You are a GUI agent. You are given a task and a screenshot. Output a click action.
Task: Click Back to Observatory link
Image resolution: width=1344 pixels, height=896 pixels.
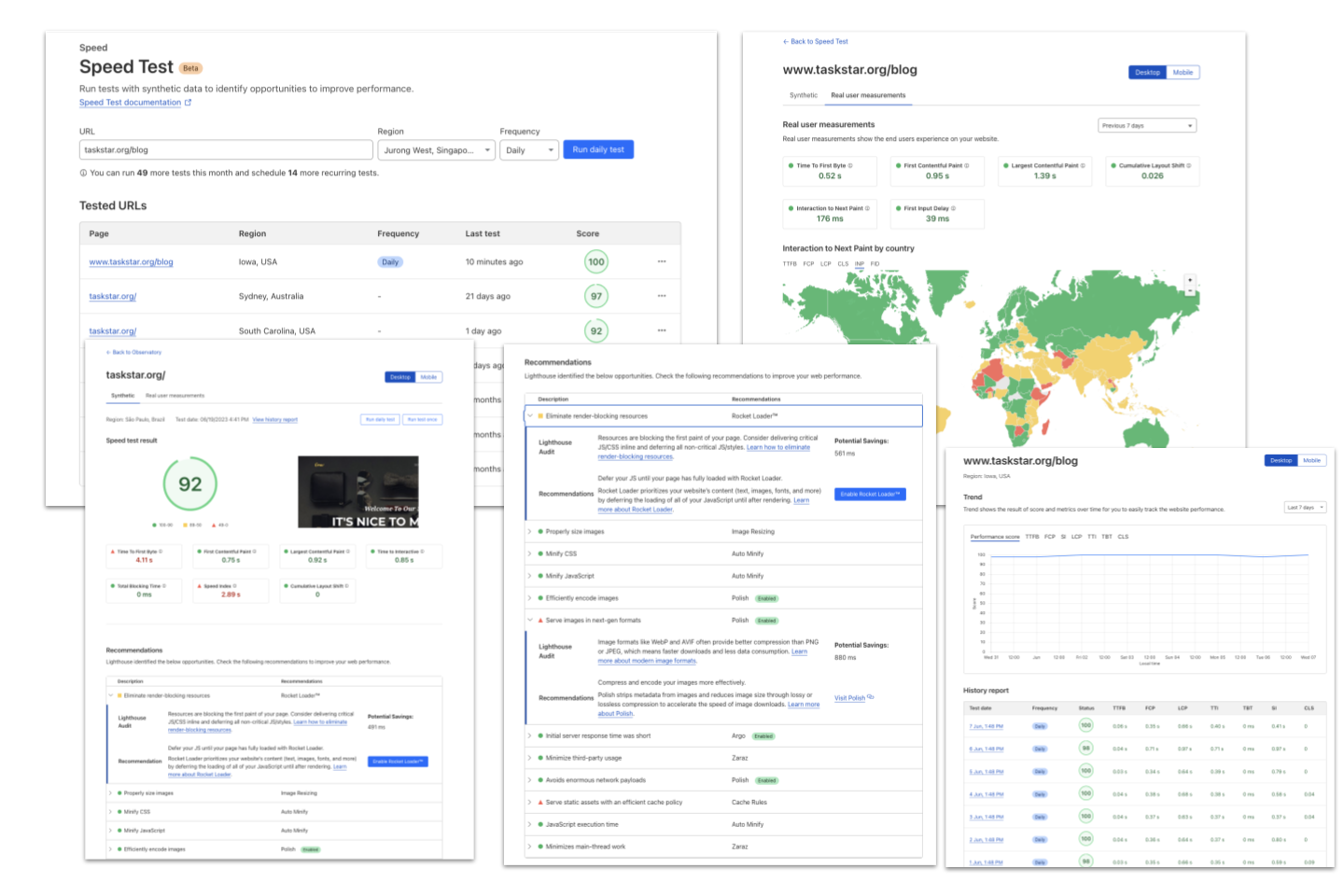[133, 353]
